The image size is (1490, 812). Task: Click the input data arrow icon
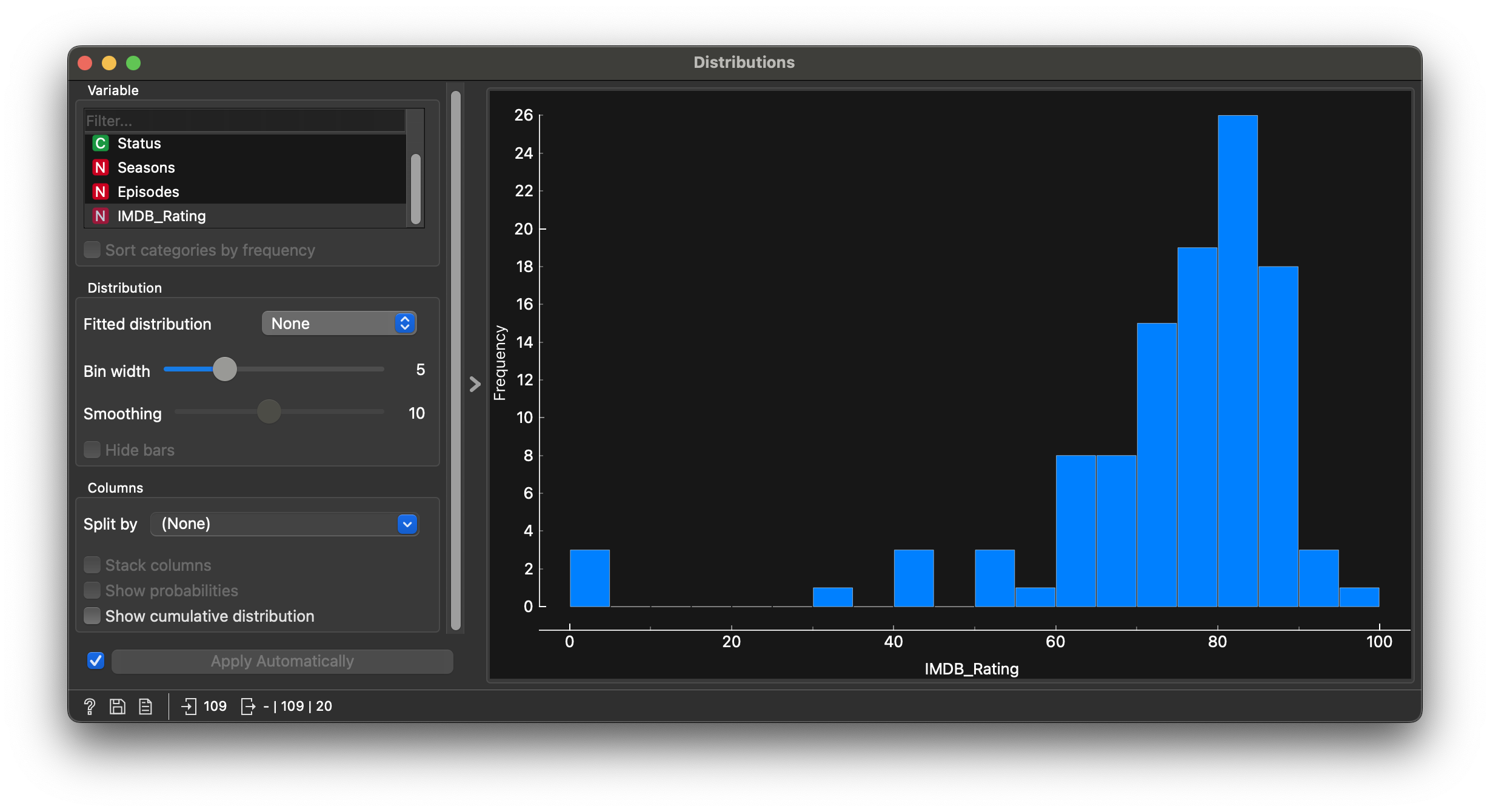click(189, 706)
